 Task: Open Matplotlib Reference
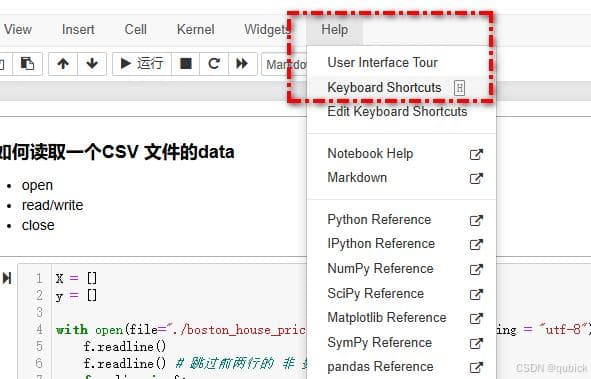[x=401, y=318]
